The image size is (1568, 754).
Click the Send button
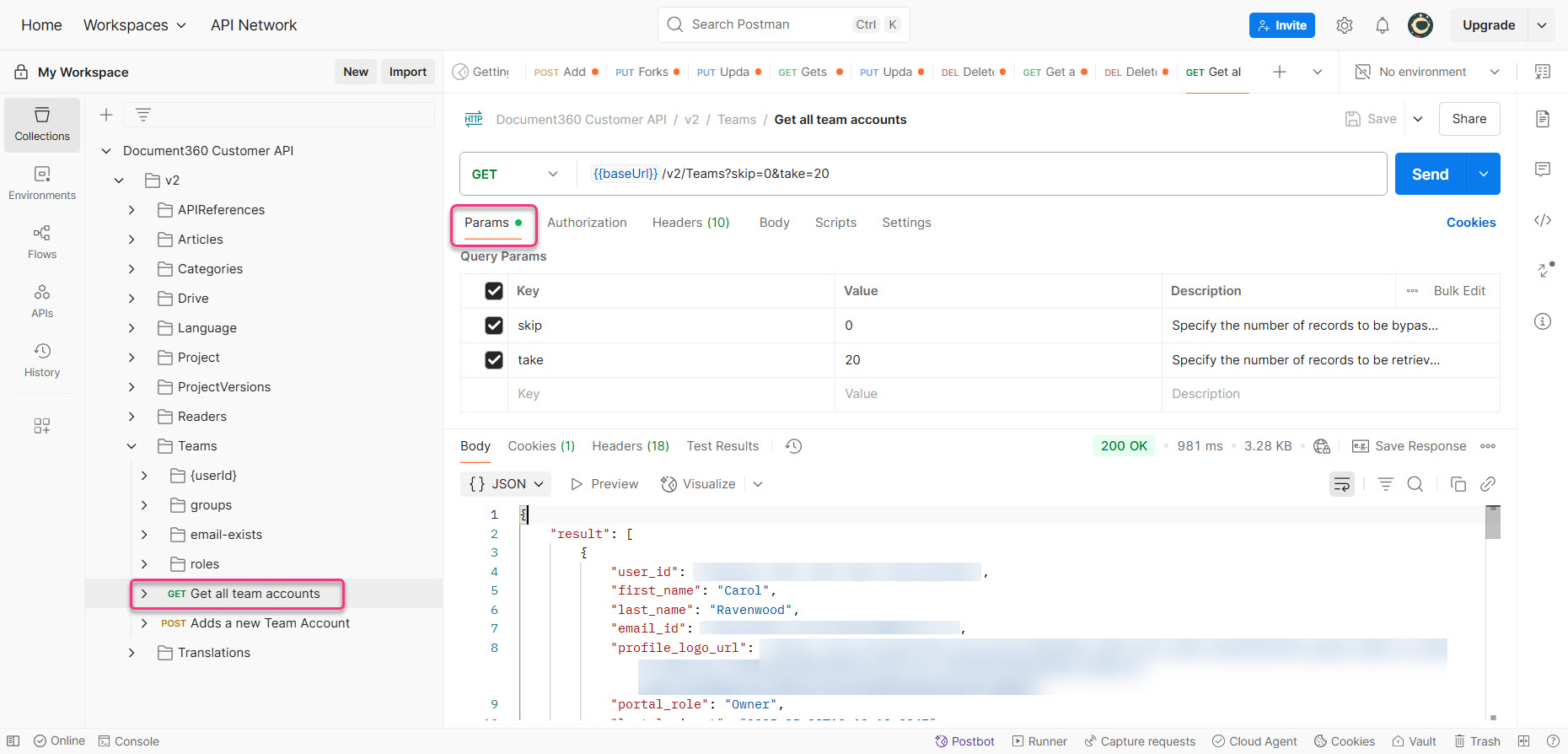(x=1431, y=174)
